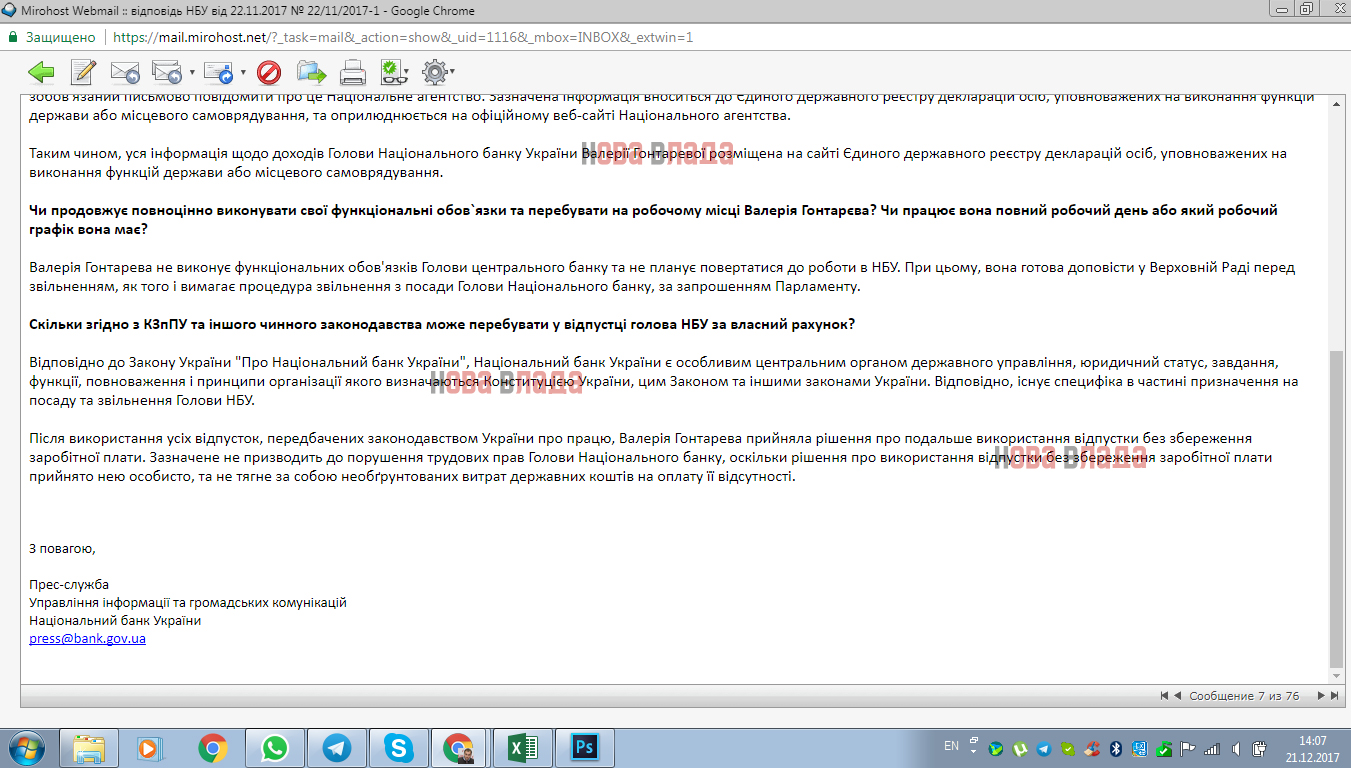Expand the forward options dropdown arrow

click(x=243, y=73)
